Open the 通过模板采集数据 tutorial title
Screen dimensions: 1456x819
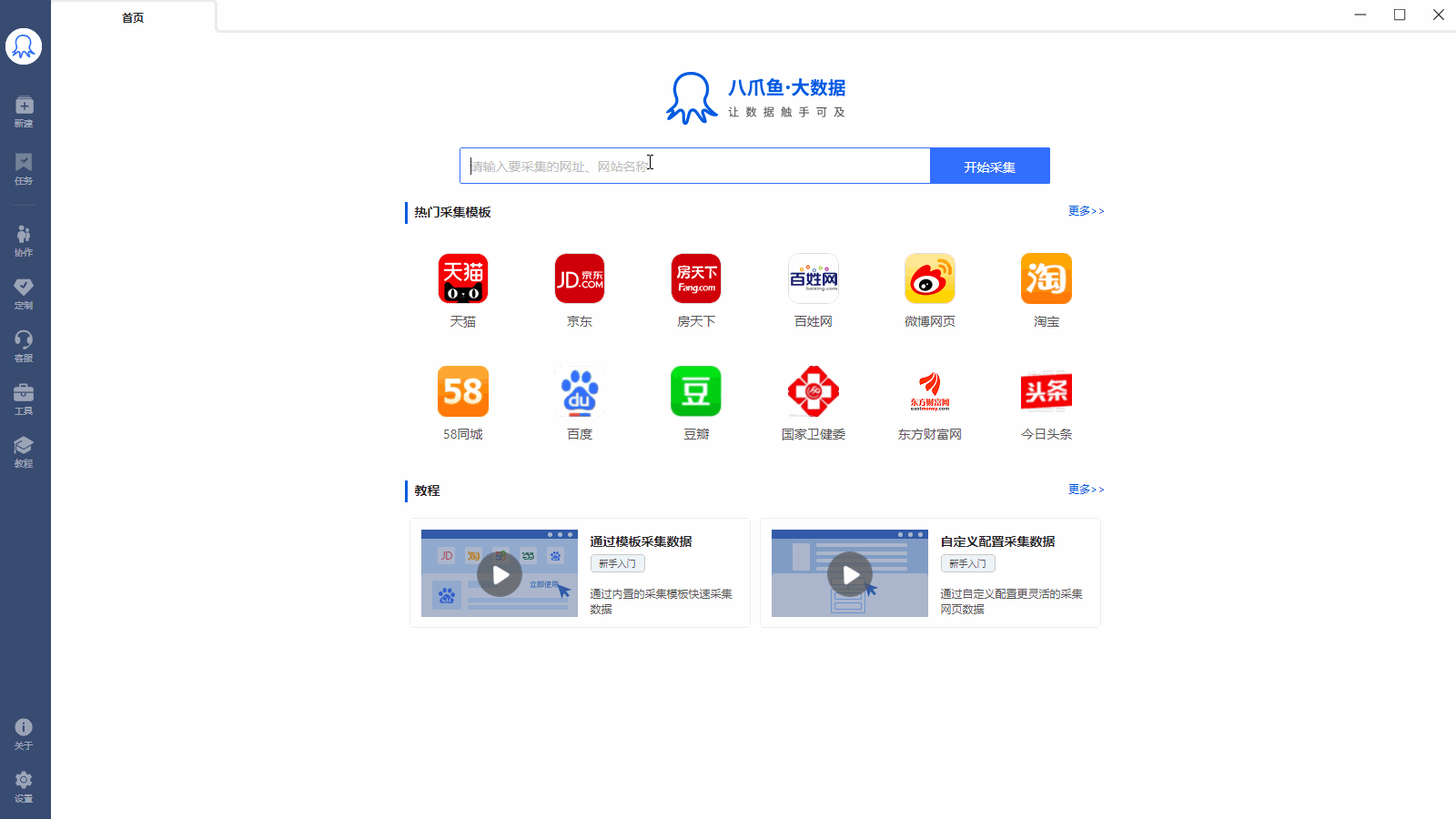click(x=641, y=541)
